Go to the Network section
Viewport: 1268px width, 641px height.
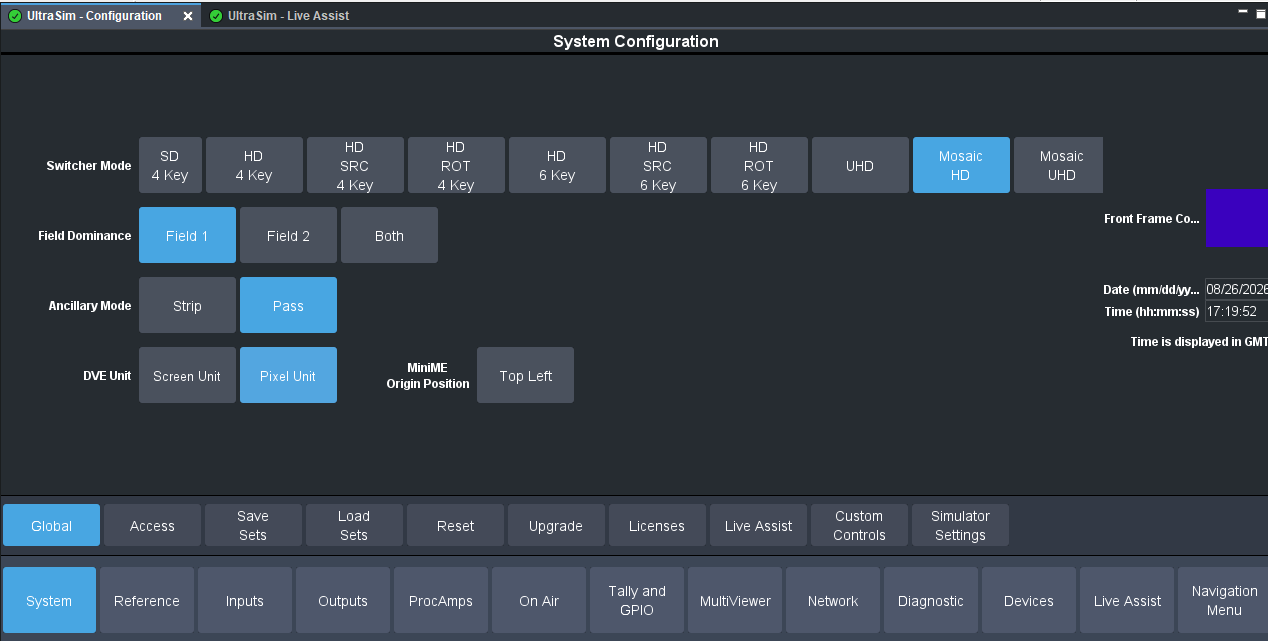[x=833, y=600]
